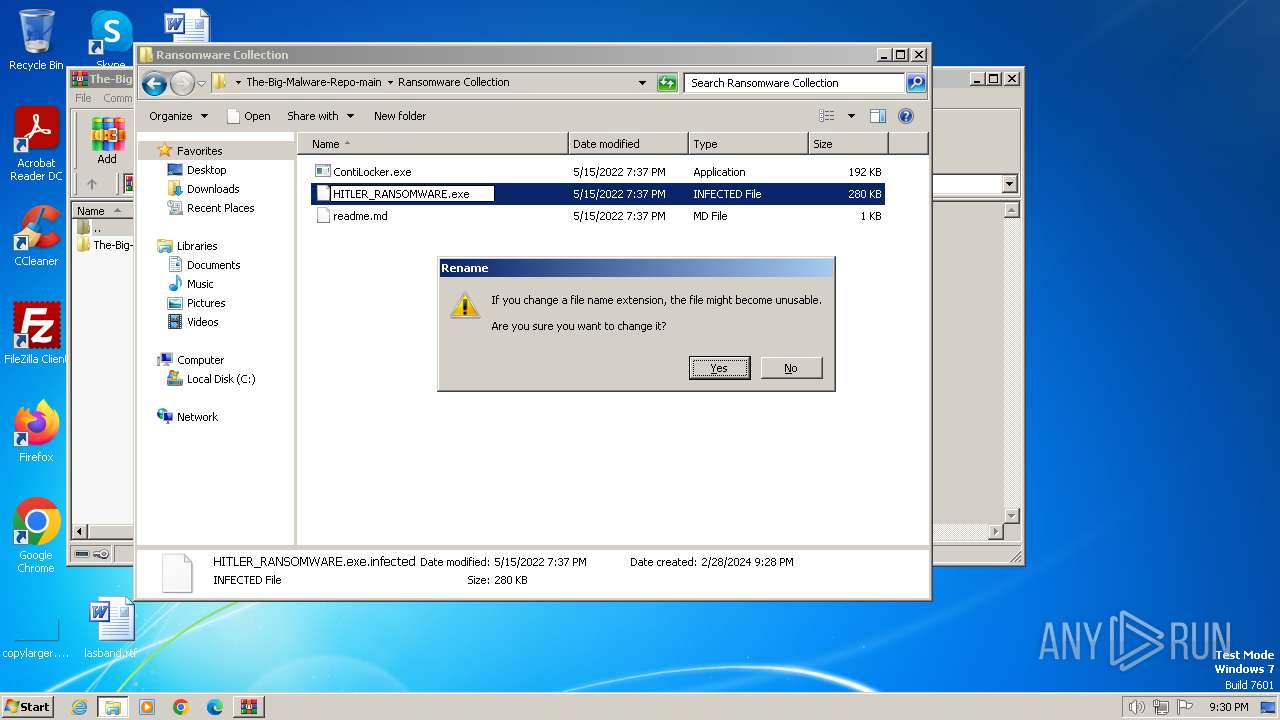Open Pictures library

(206, 303)
